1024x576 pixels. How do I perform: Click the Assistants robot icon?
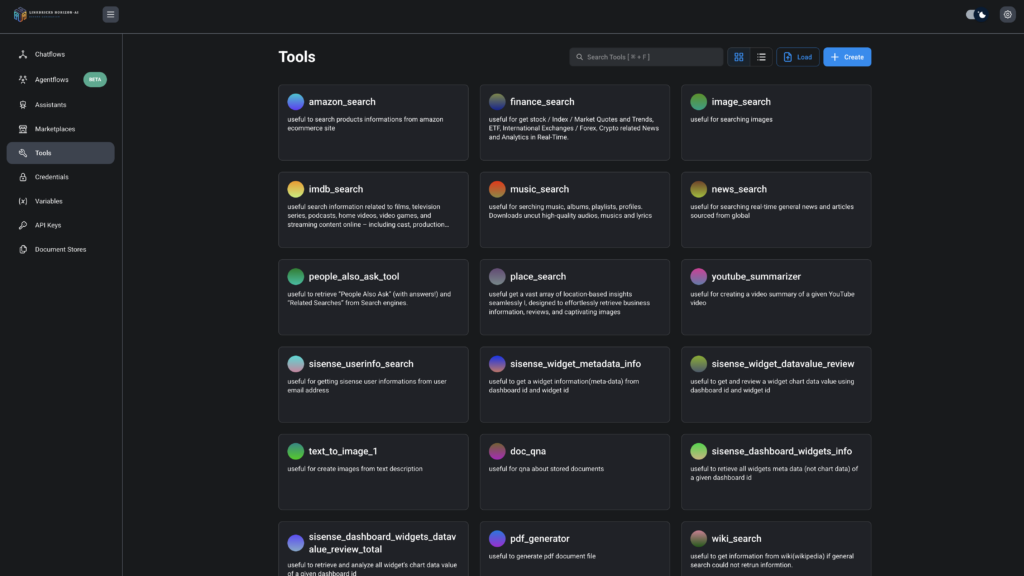tap(23, 104)
